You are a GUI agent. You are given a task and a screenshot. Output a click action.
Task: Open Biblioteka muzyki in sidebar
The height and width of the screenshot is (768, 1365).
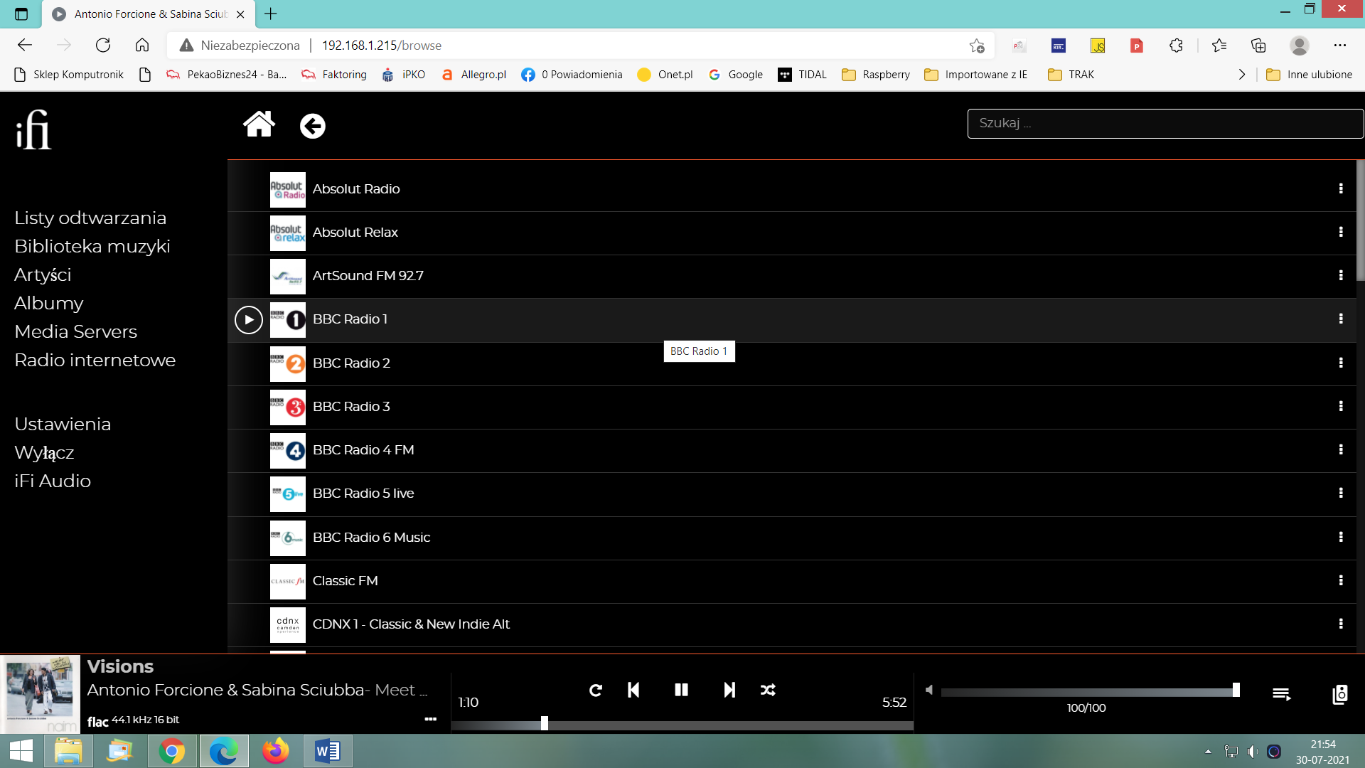click(x=92, y=246)
